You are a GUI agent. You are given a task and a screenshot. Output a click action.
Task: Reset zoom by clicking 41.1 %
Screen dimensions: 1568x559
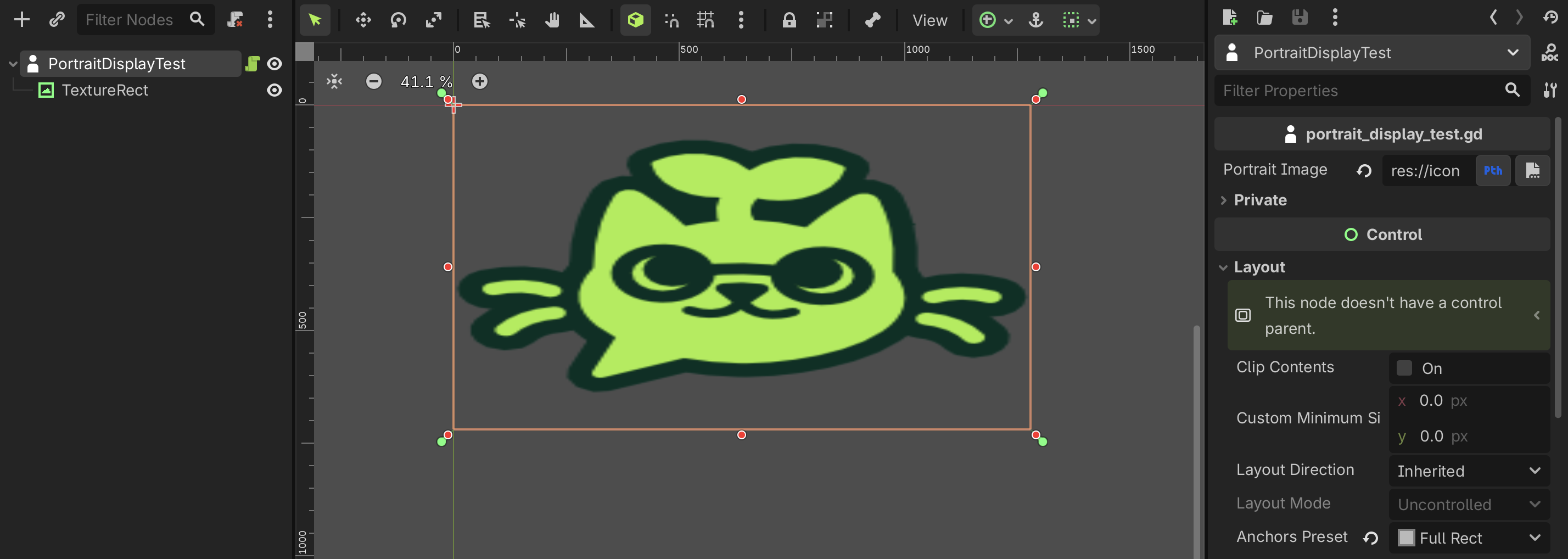(426, 82)
